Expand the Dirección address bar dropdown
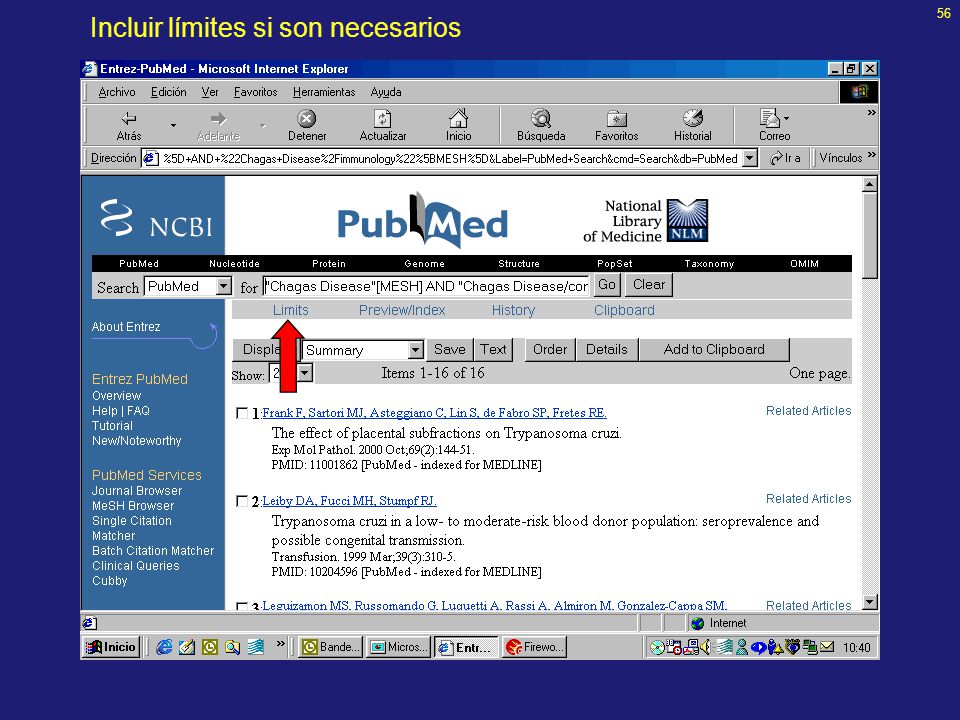This screenshot has width=960, height=720. click(x=749, y=159)
